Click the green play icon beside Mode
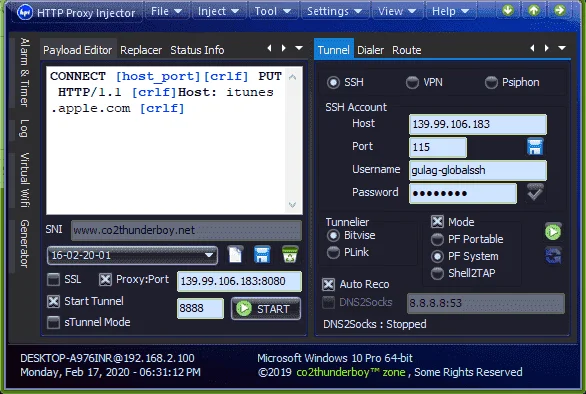586x394 pixels. pos(553,232)
